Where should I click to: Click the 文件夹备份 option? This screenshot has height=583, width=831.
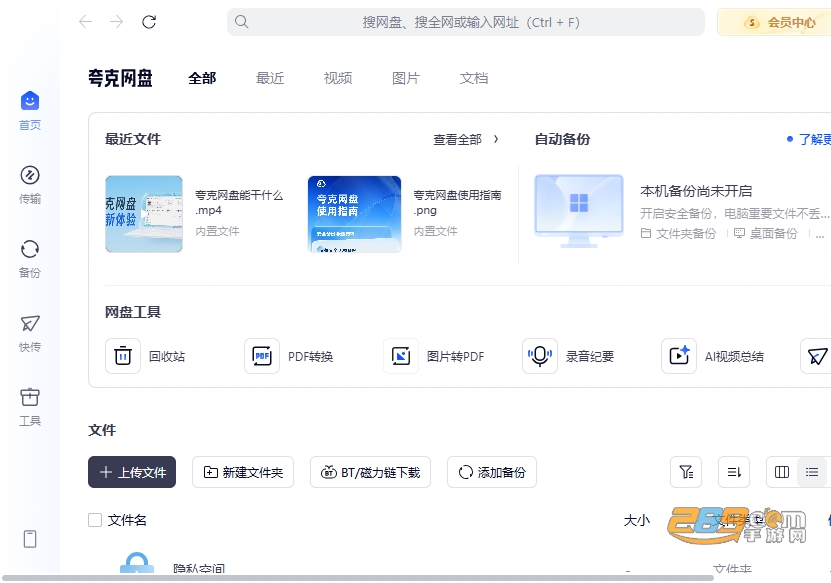coord(678,233)
